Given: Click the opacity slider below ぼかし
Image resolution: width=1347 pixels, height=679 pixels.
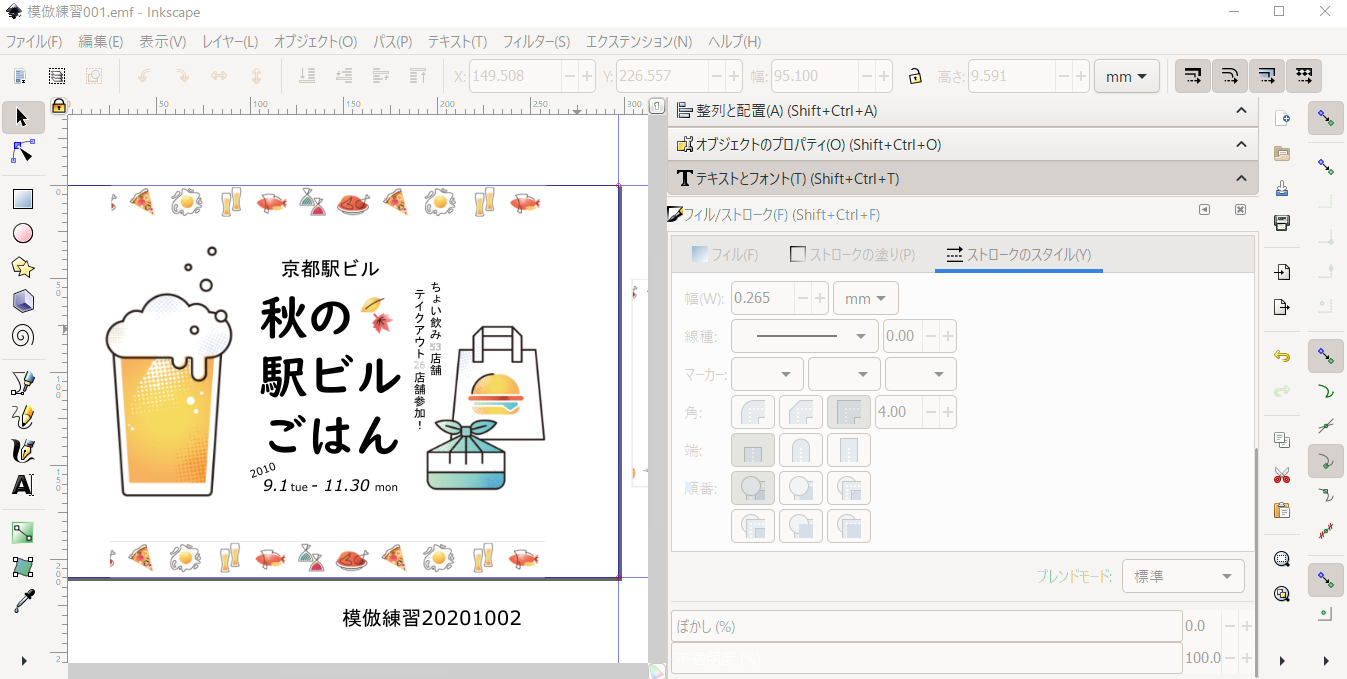Looking at the screenshot, I should pyautogui.click(x=926, y=658).
